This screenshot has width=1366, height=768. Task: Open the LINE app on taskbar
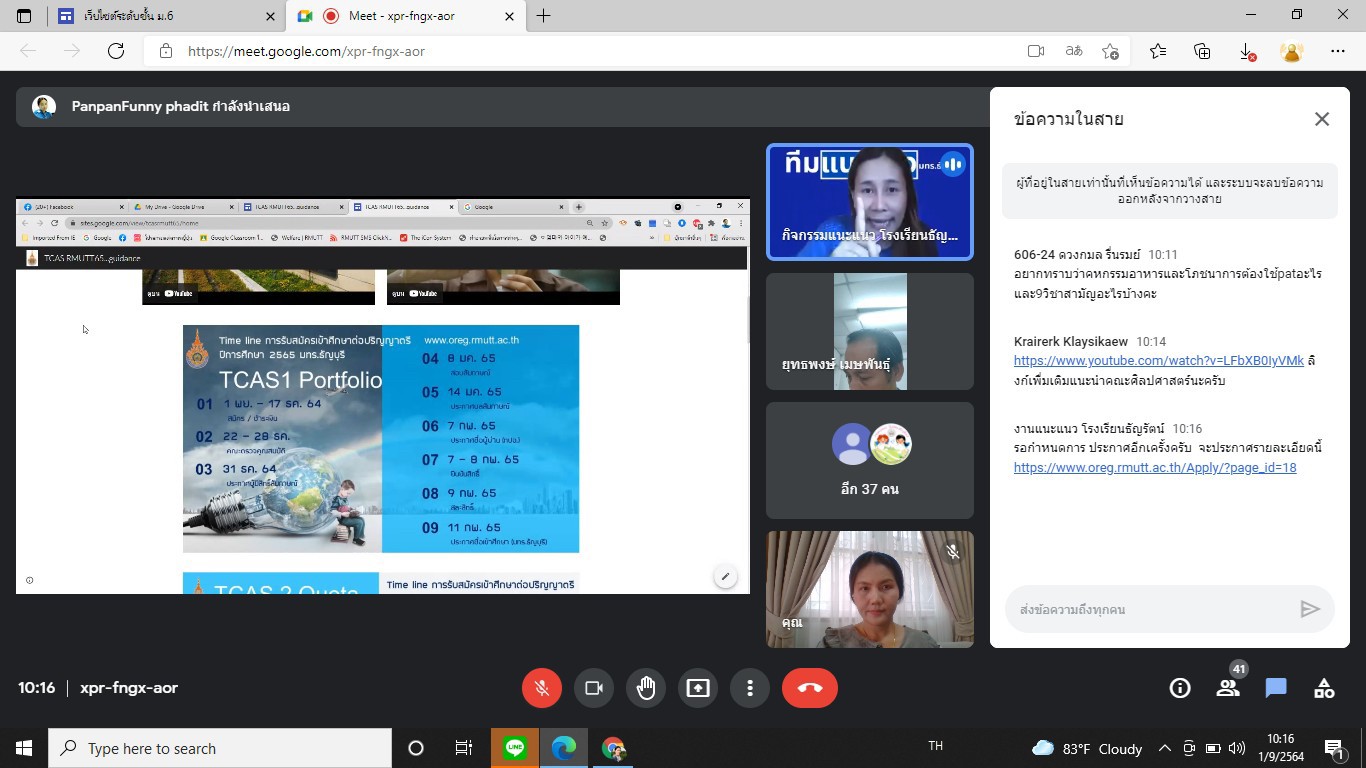click(x=515, y=748)
